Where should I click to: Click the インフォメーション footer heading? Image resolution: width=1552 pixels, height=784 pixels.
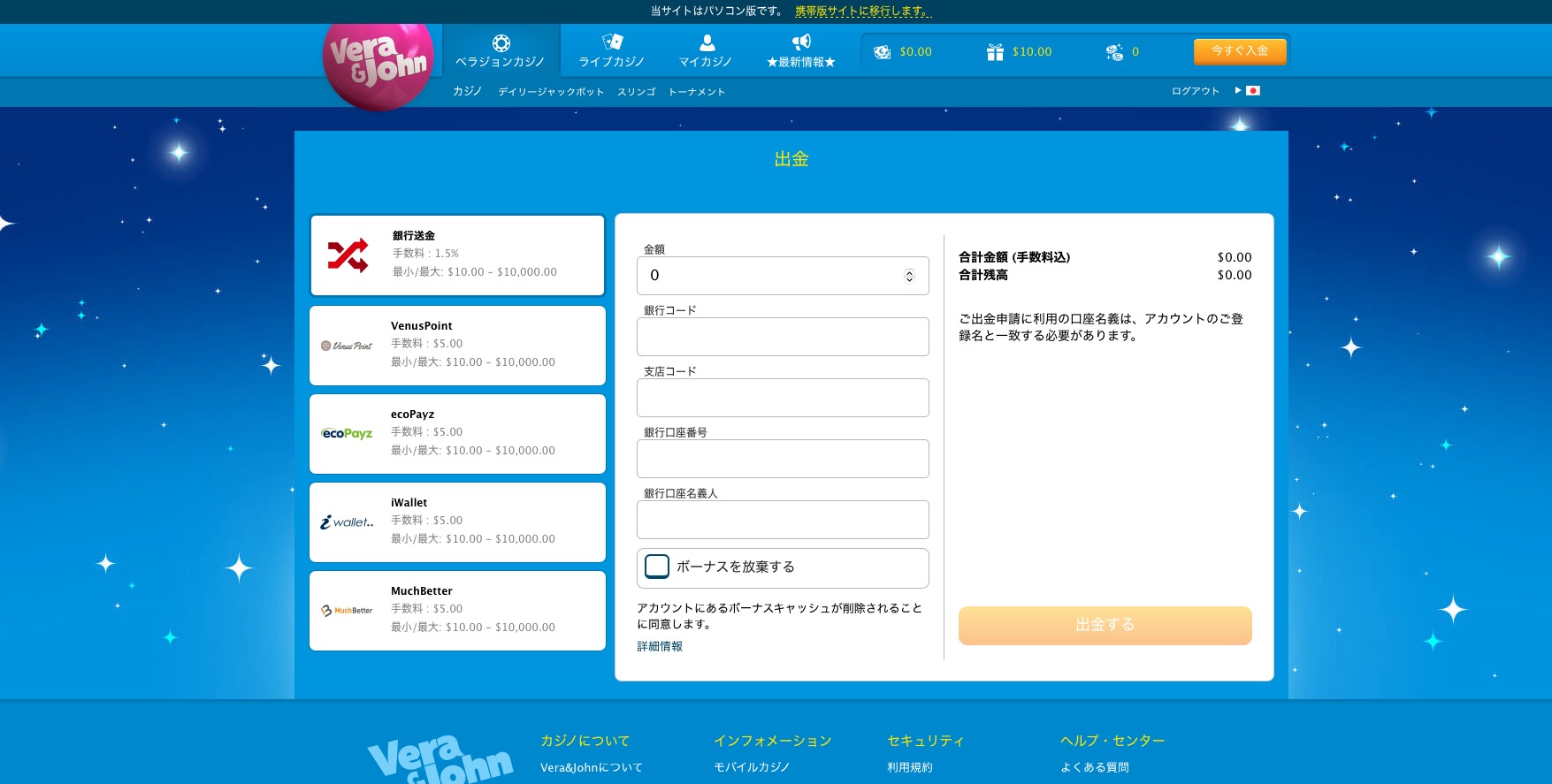pos(773,741)
